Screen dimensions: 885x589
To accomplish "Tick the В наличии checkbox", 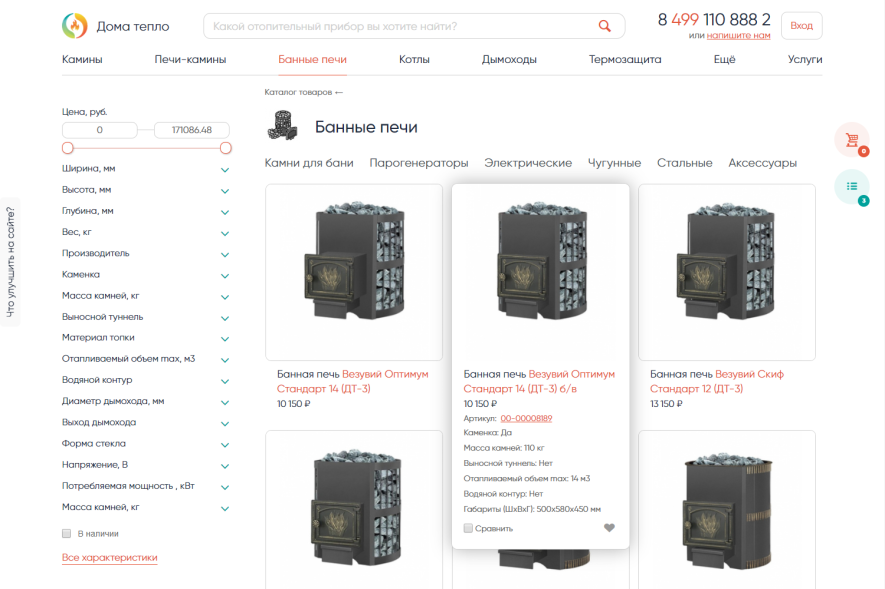I will (x=67, y=533).
